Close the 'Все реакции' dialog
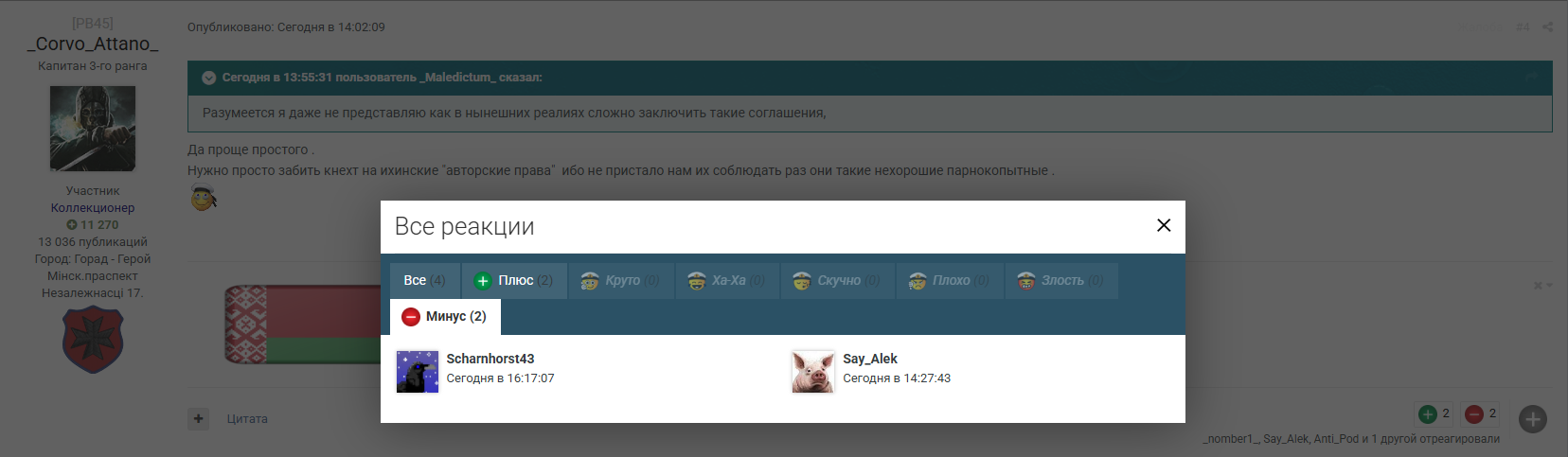Screen dimensions: 1568x457 [1164, 225]
